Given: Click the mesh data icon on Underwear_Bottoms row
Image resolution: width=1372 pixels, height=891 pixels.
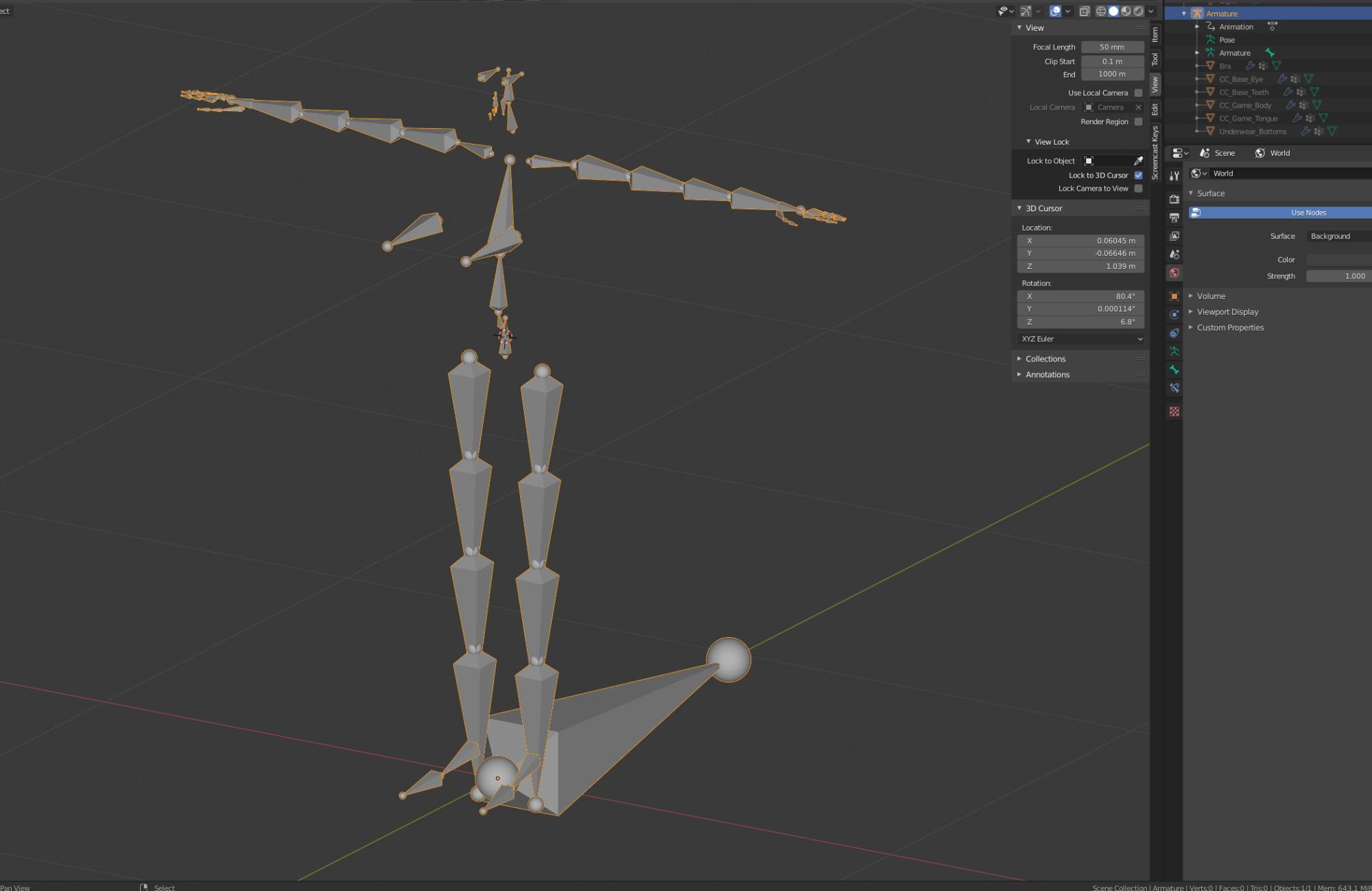Looking at the screenshot, I should pos(1332,131).
